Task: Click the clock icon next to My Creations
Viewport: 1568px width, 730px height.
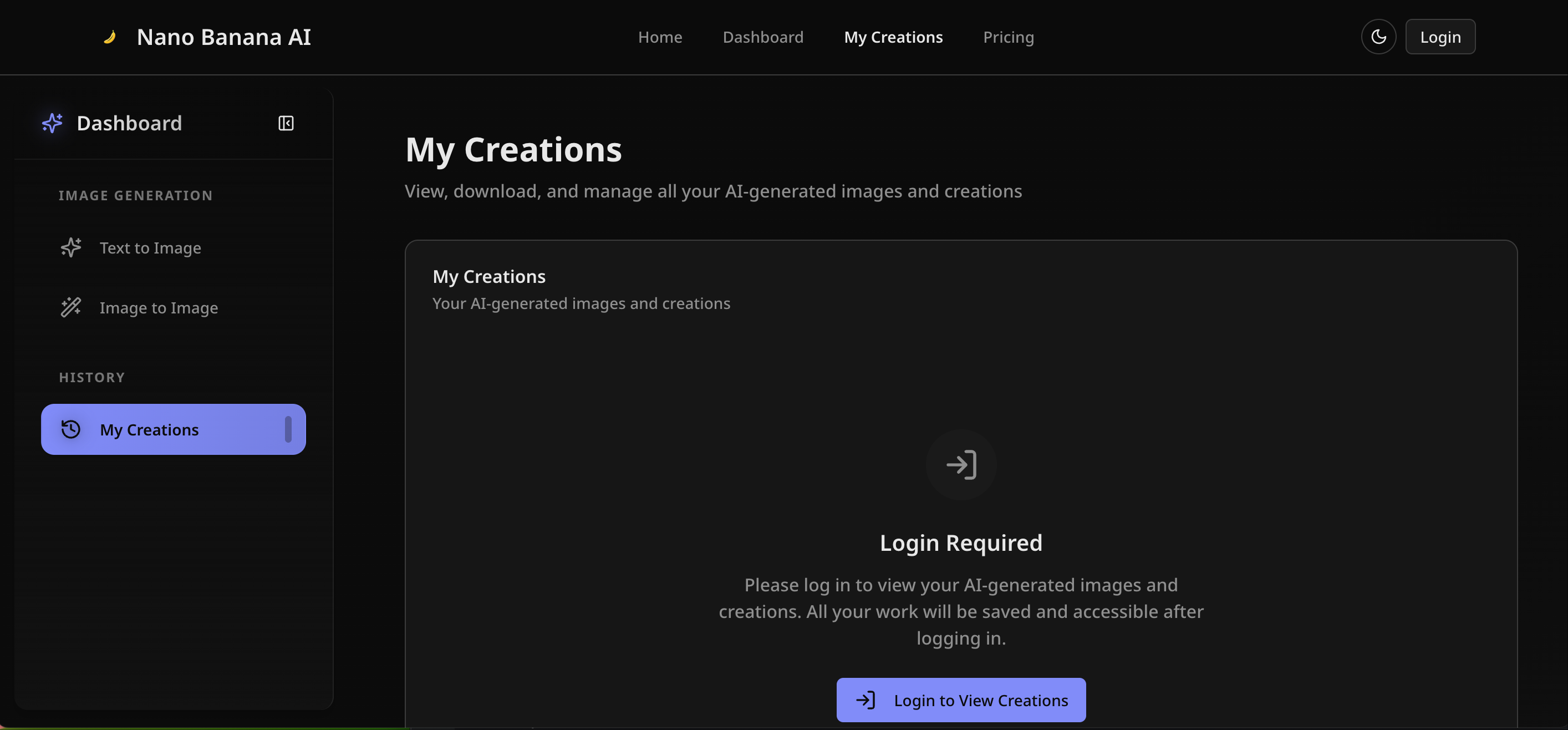Action: pyautogui.click(x=71, y=429)
